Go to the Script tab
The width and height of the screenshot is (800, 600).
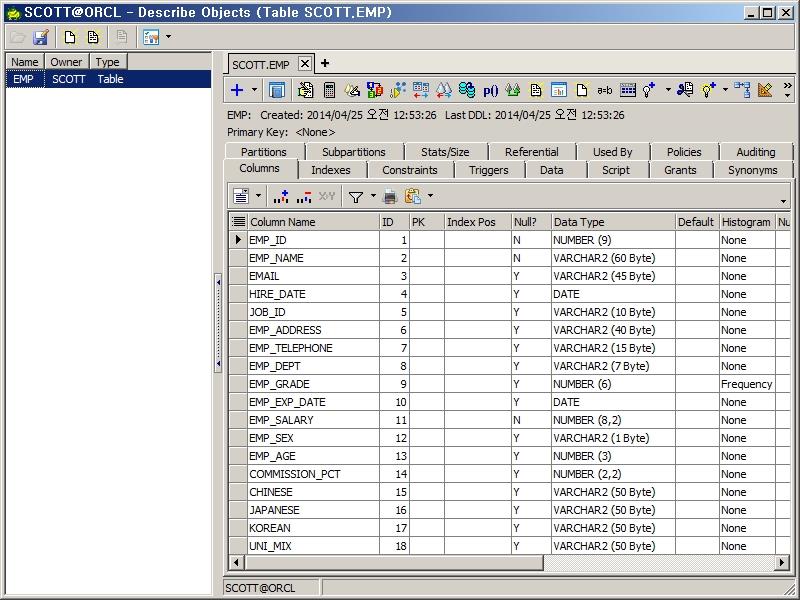coord(615,170)
